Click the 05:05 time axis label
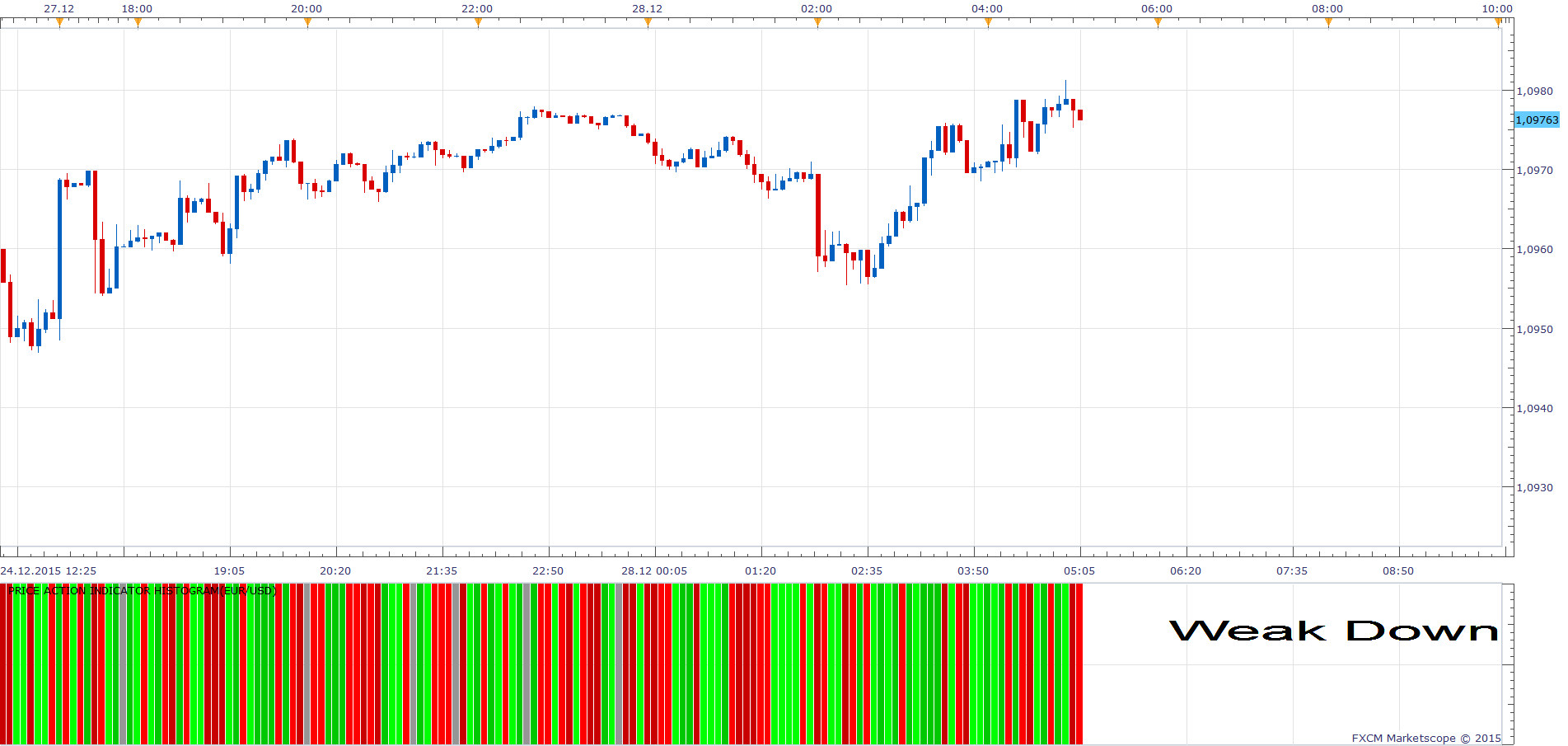Viewport: 1568px width, 746px height. click(1079, 570)
